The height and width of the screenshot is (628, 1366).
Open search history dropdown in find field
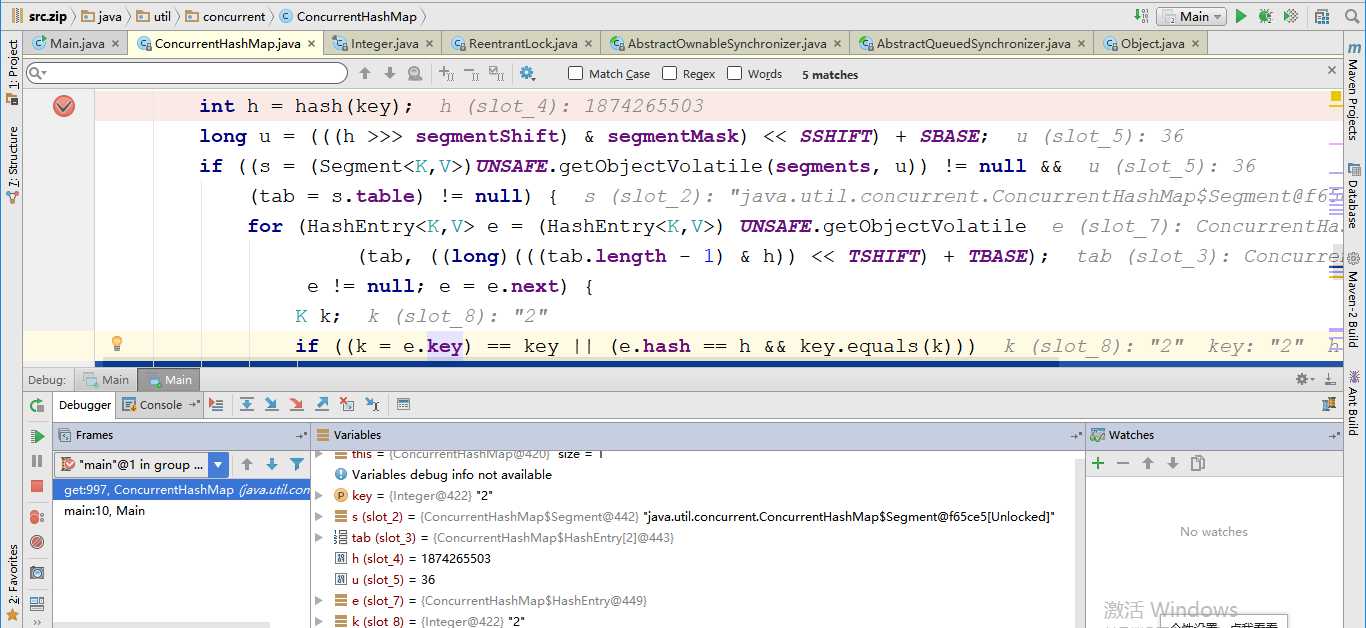(38, 73)
